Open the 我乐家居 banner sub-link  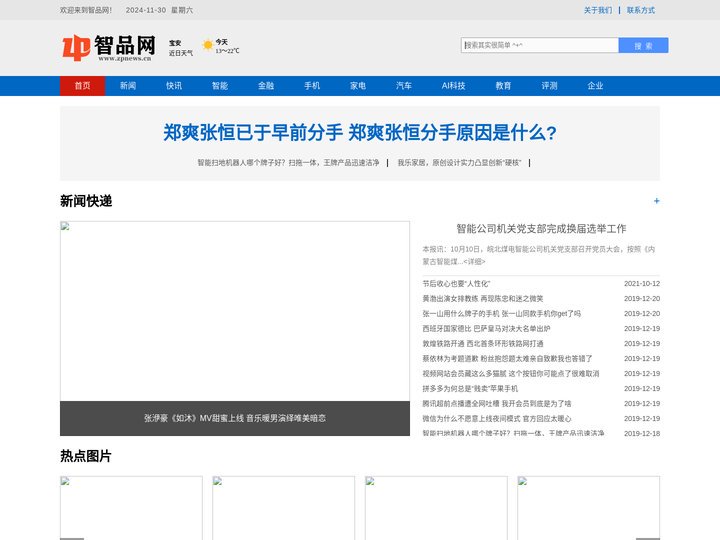459,163
